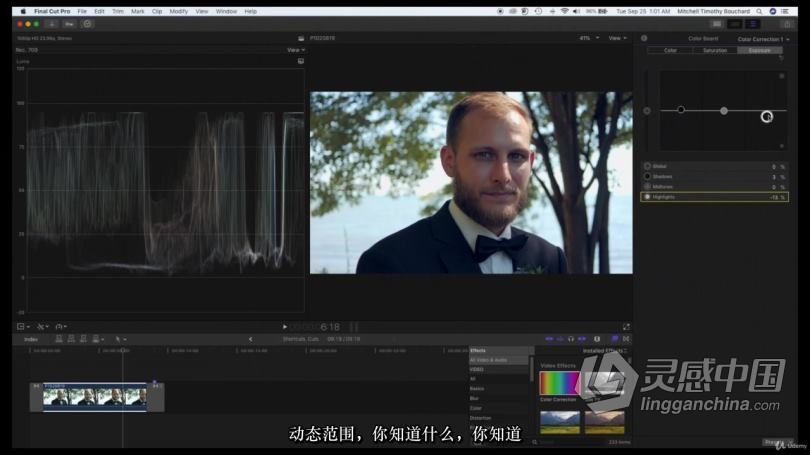The height and width of the screenshot is (455, 810).
Task: Open the video scopes View dropdown
Action: (296, 50)
